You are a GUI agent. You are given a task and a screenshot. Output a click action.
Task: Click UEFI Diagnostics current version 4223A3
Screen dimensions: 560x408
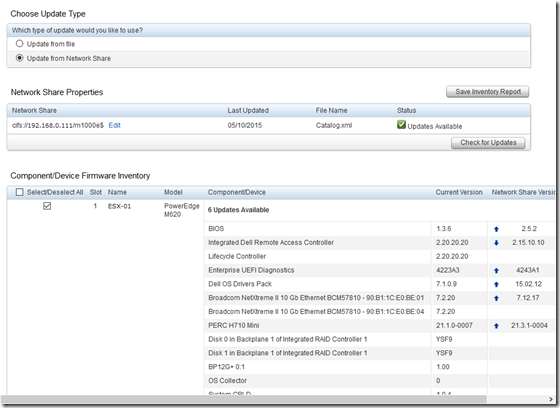pyautogui.click(x=448, y=270)
